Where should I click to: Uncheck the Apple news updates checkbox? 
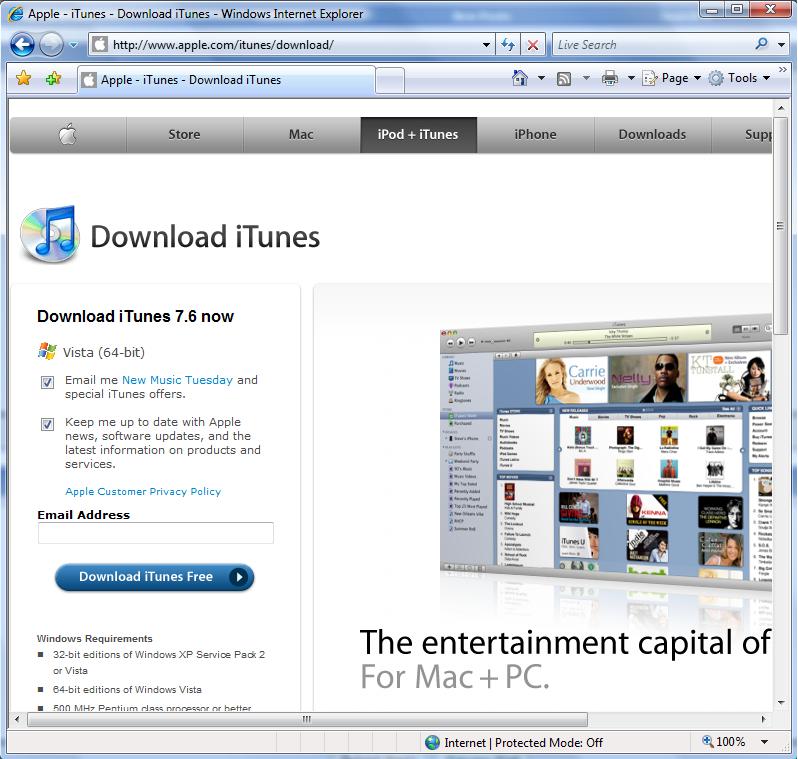[x=47, y=424]
